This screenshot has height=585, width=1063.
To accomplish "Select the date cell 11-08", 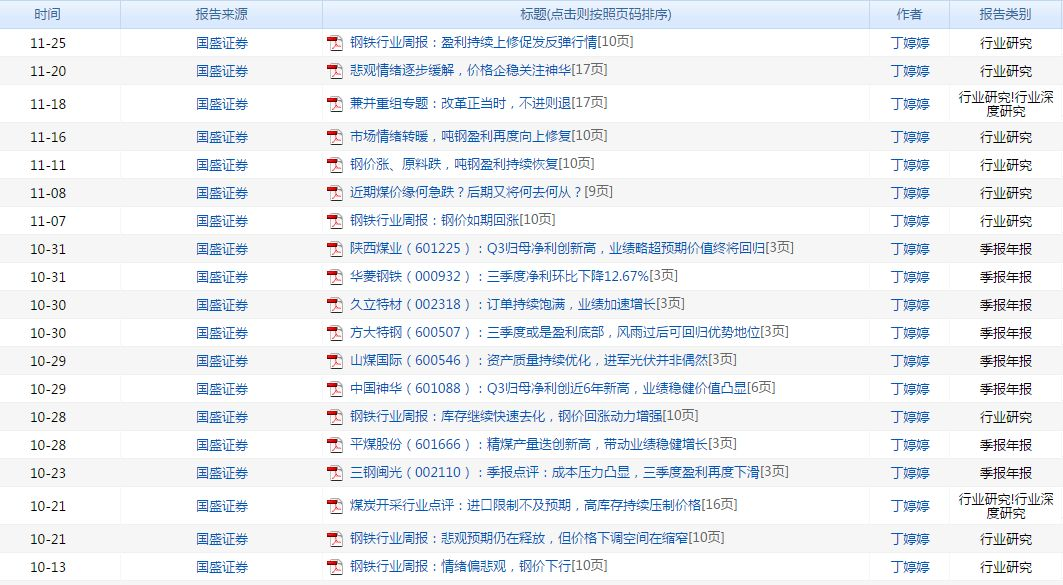I will [x=48, y=193].
